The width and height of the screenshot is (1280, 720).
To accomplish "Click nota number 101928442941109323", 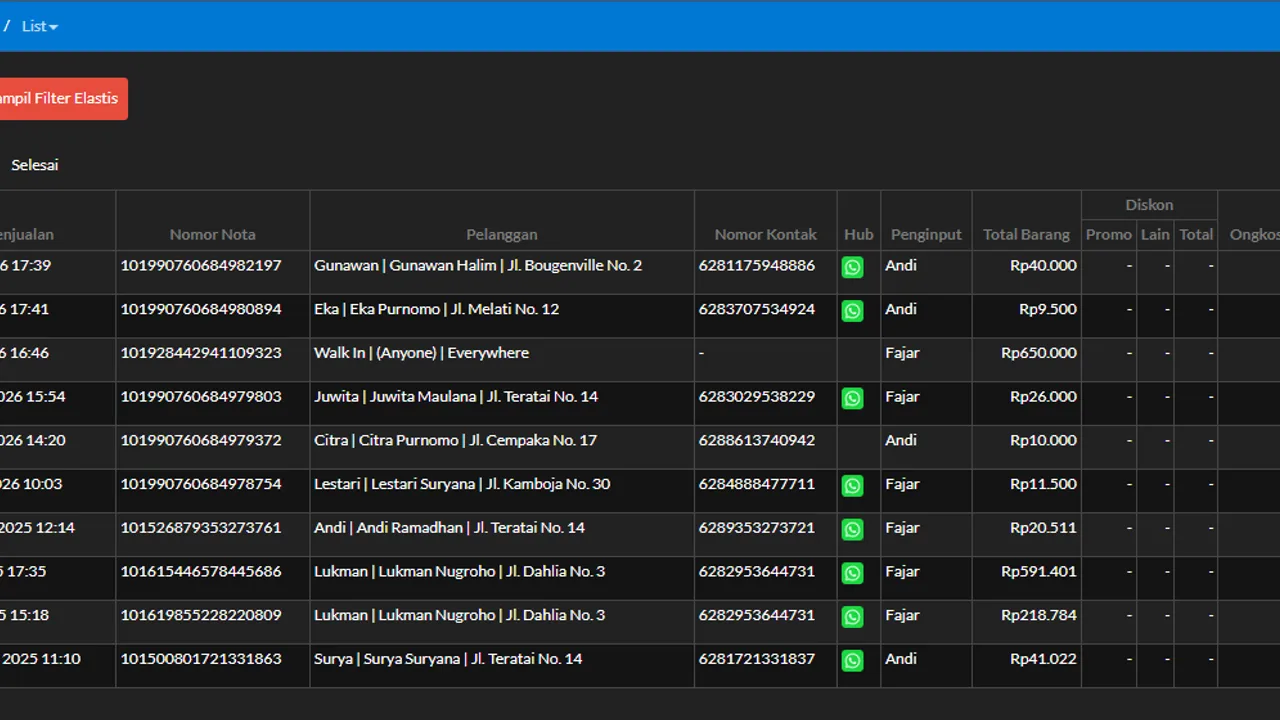I will click(x=201, y=353).
